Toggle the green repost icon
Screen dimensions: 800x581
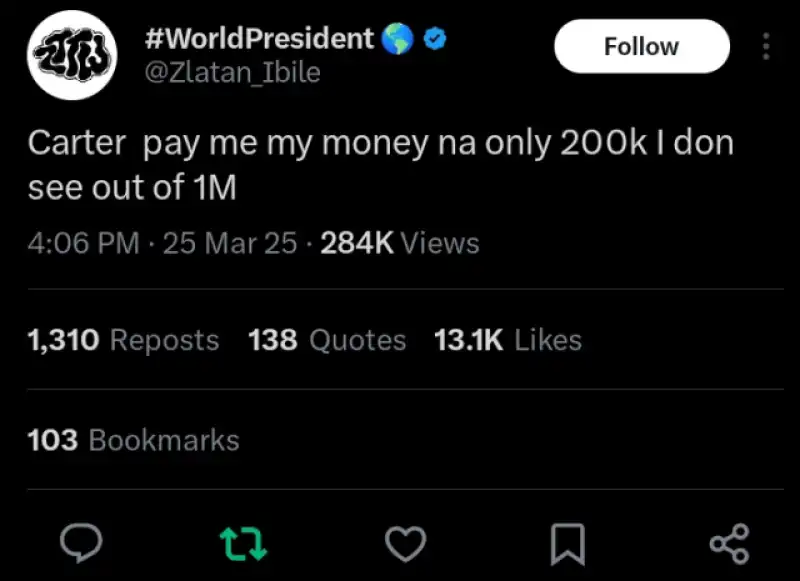243,543
